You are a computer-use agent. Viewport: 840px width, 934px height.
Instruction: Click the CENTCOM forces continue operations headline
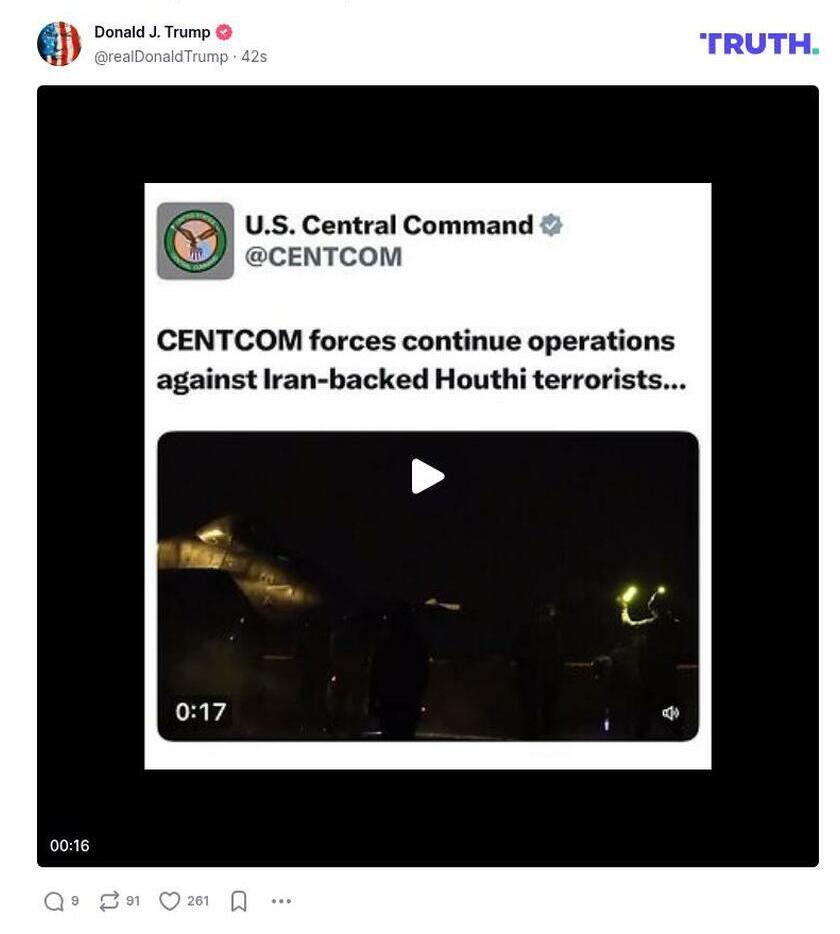421,360
